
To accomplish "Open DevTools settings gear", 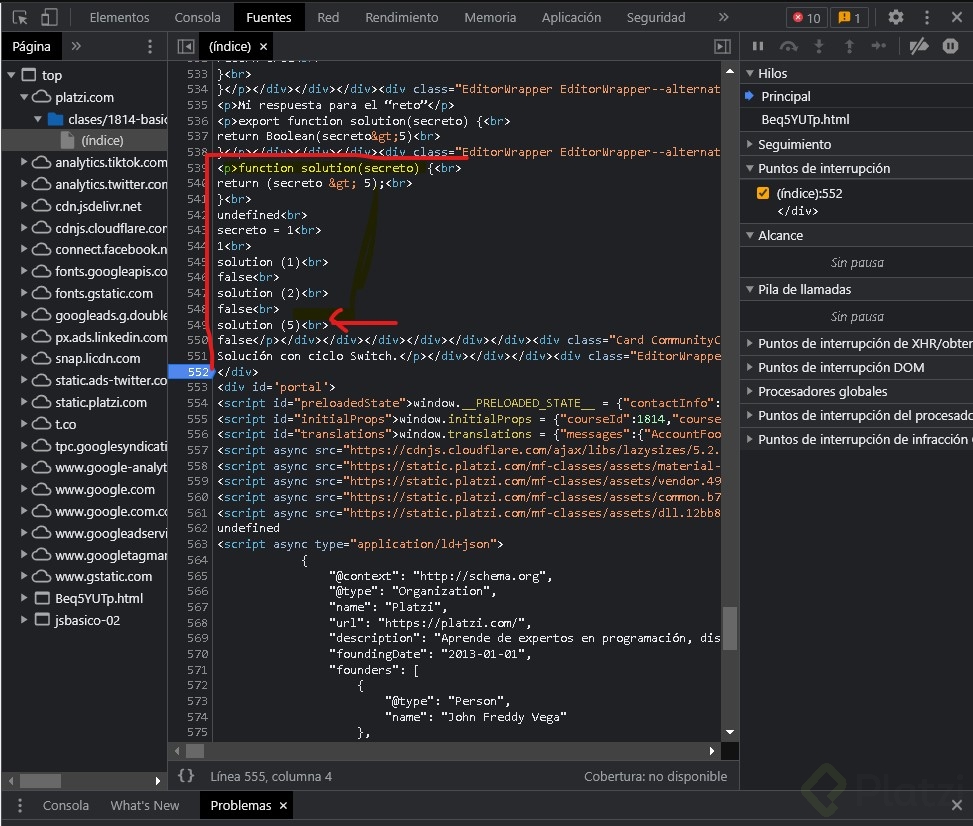I will (x=895, y=17).
